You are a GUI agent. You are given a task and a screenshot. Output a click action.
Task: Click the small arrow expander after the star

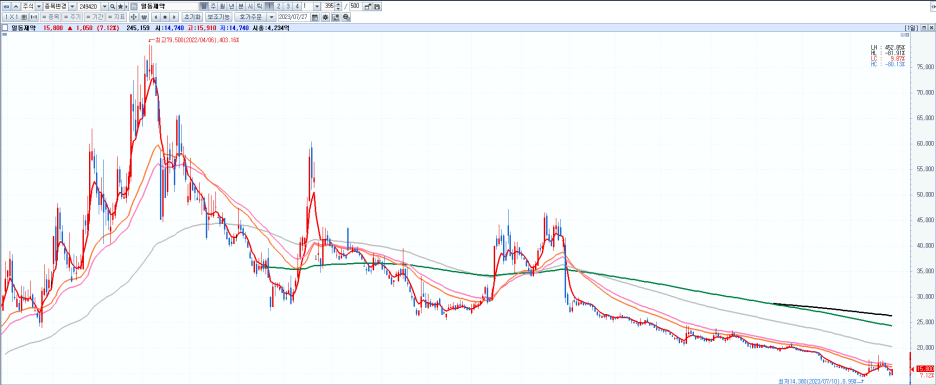[x=126, y=6]
